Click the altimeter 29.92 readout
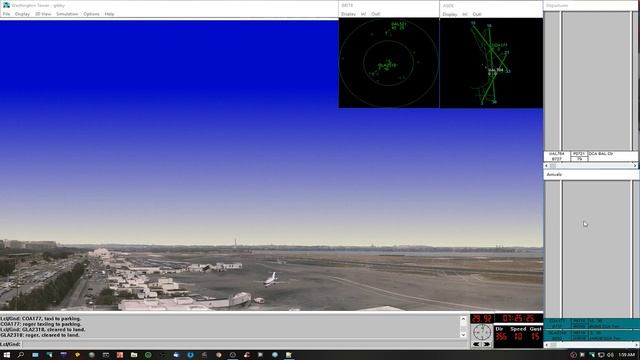This screenshot has width=640, height=360. [482, 318]
